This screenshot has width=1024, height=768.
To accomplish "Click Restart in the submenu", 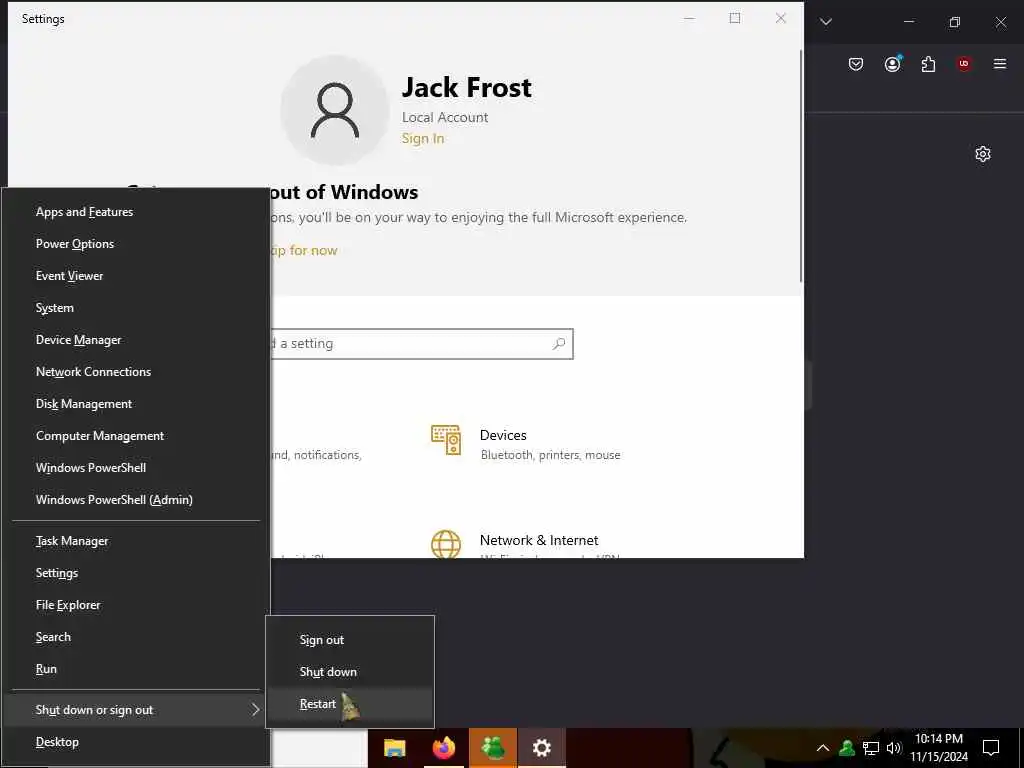I will point(350,704).
